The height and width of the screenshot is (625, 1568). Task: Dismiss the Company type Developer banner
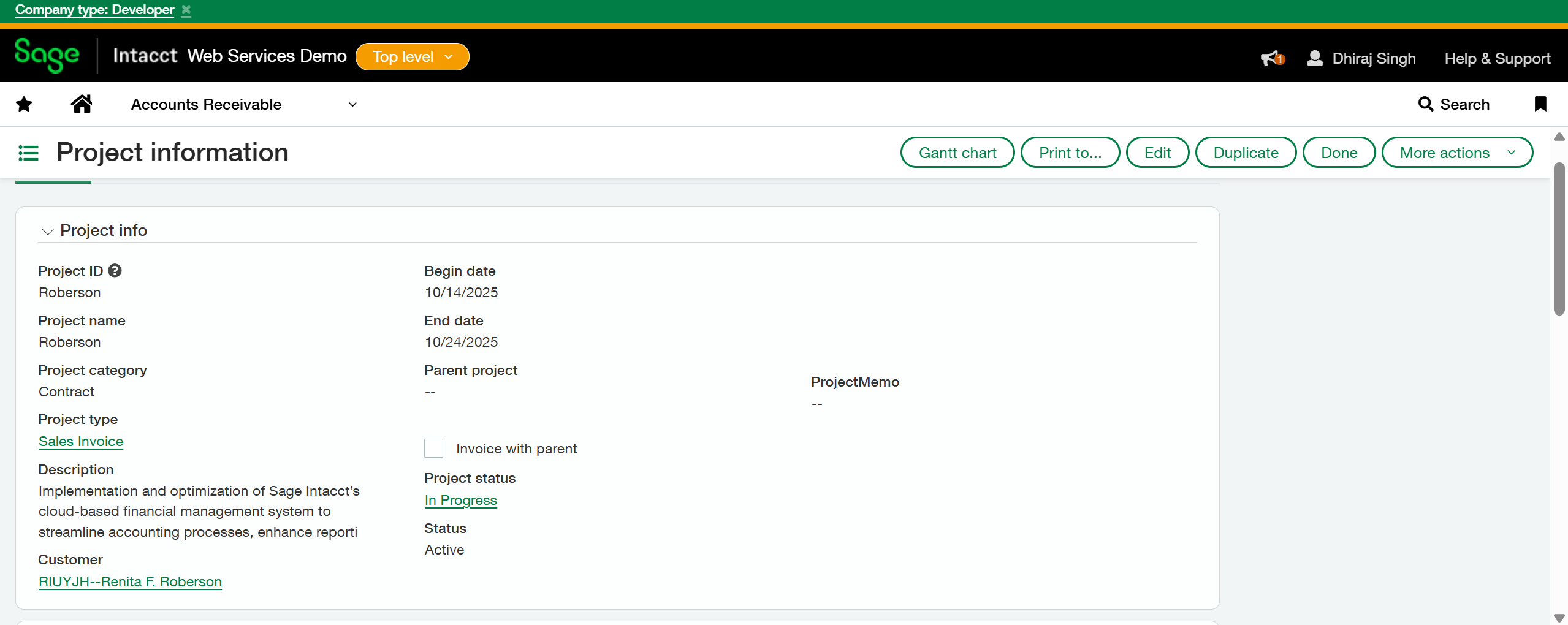186,10
